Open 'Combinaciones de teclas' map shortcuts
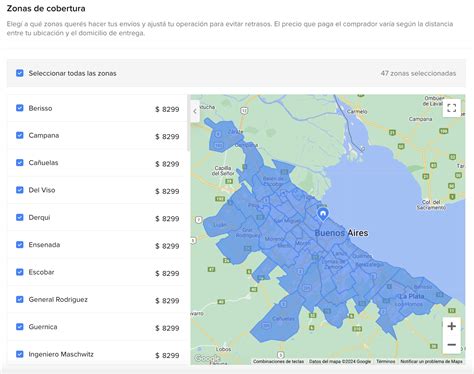Image resolution: width=474 pixels, height=374 pixels. pos(278,361)
